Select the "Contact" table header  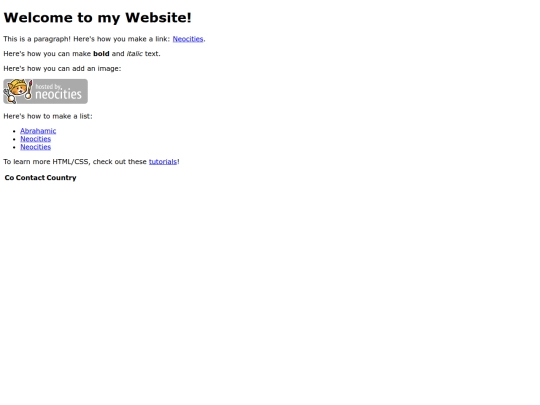[30, 178]
